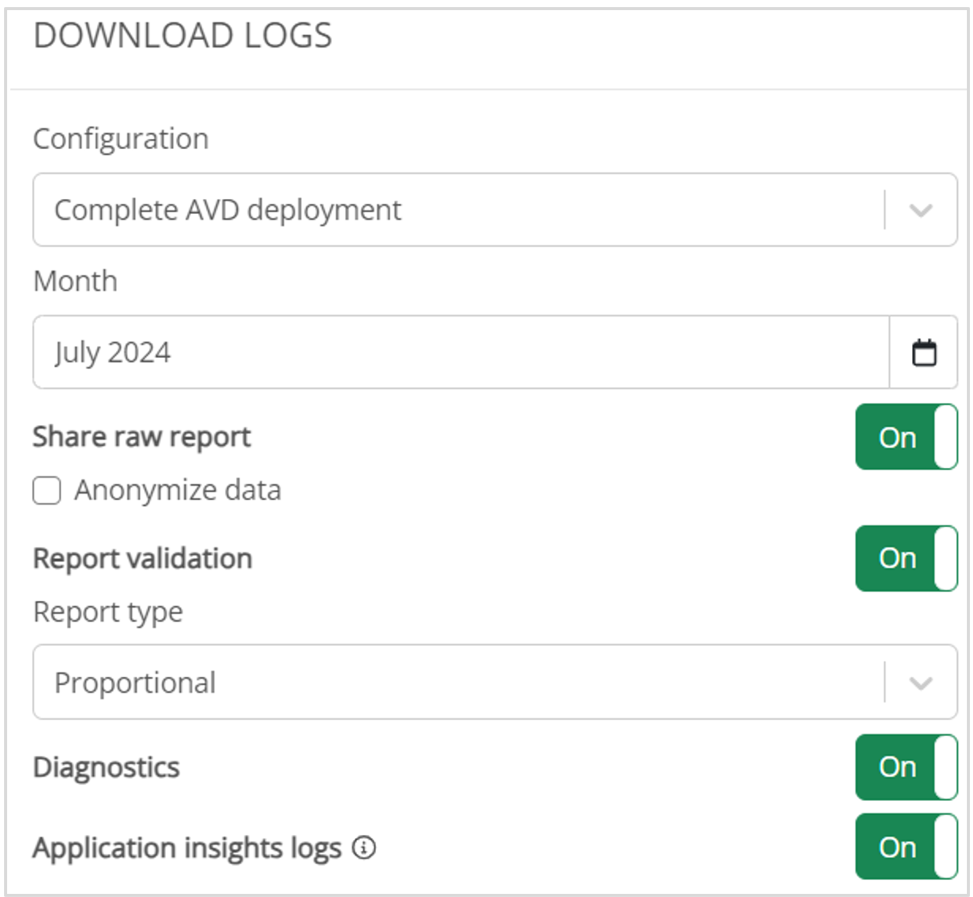The image size is (973, 897).
Task: Click the Diagnostics label text
Action: coord(107,767)
